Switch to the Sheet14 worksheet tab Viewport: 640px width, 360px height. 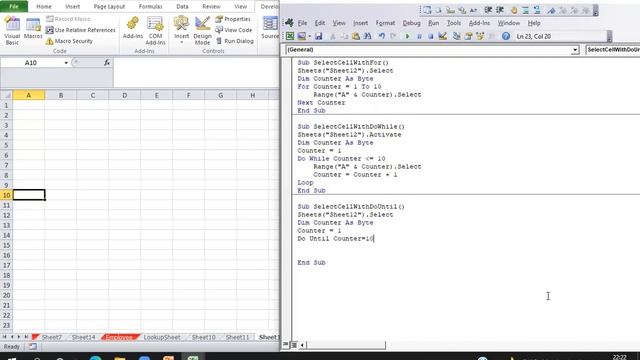(83, 337)
